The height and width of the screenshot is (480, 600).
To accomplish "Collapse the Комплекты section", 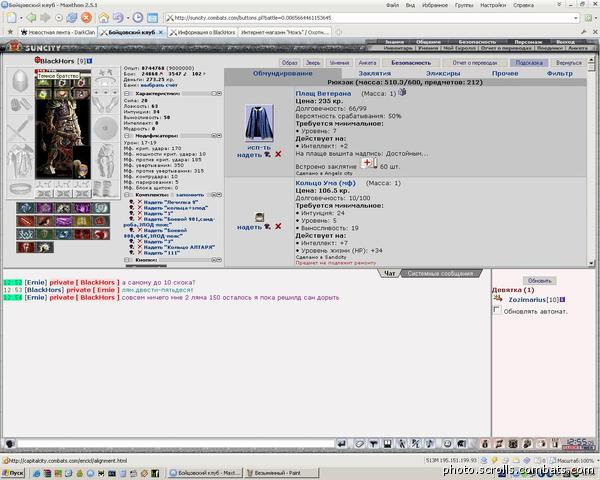I will tap(127, 195).
